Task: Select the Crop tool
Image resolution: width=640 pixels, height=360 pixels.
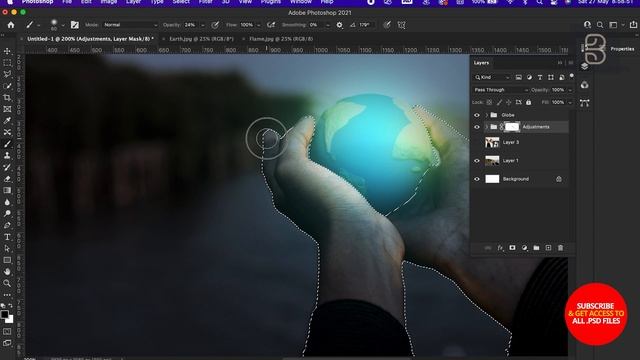Action: tap(7, 98)
